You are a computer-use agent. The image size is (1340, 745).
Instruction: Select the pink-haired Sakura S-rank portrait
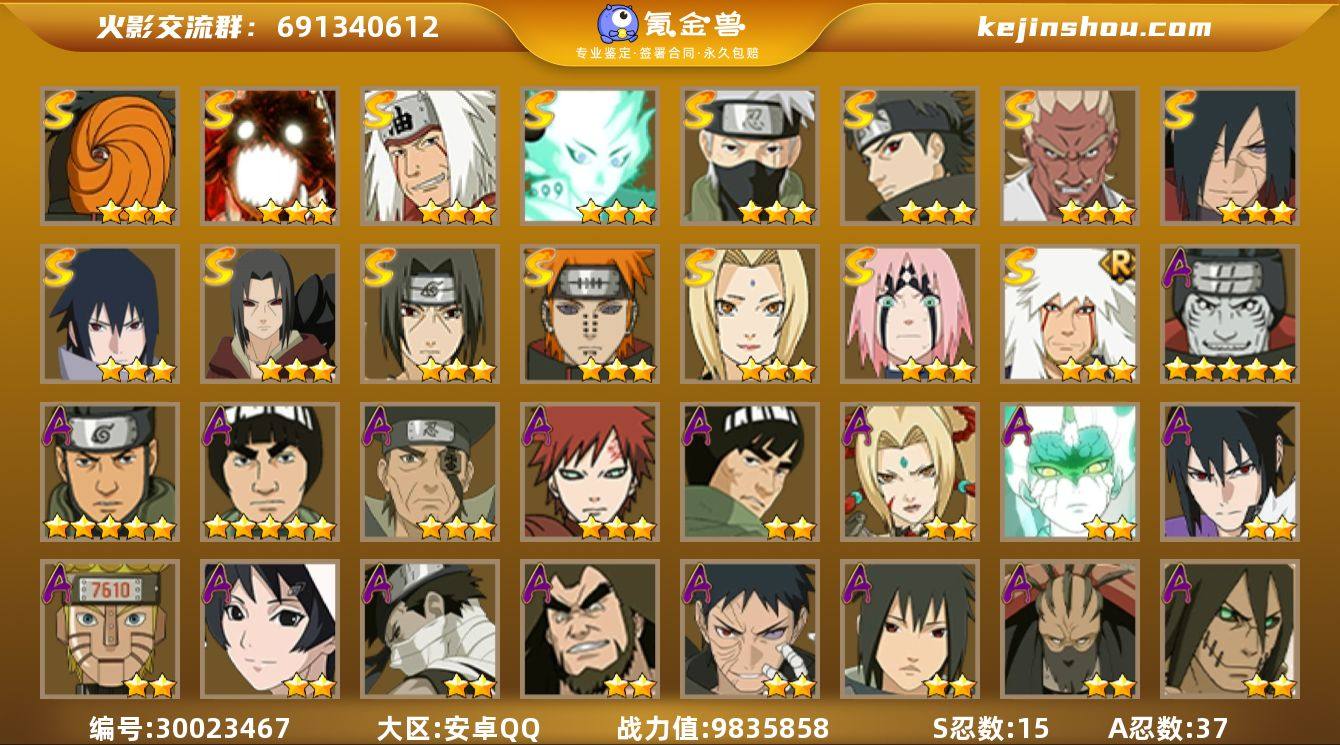click(910, 314)
